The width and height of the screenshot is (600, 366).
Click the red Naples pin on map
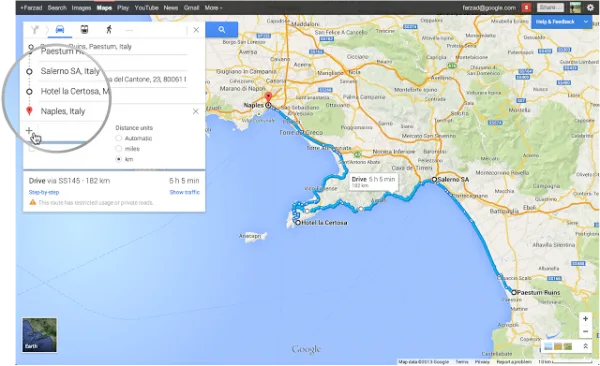coord(268,97)
